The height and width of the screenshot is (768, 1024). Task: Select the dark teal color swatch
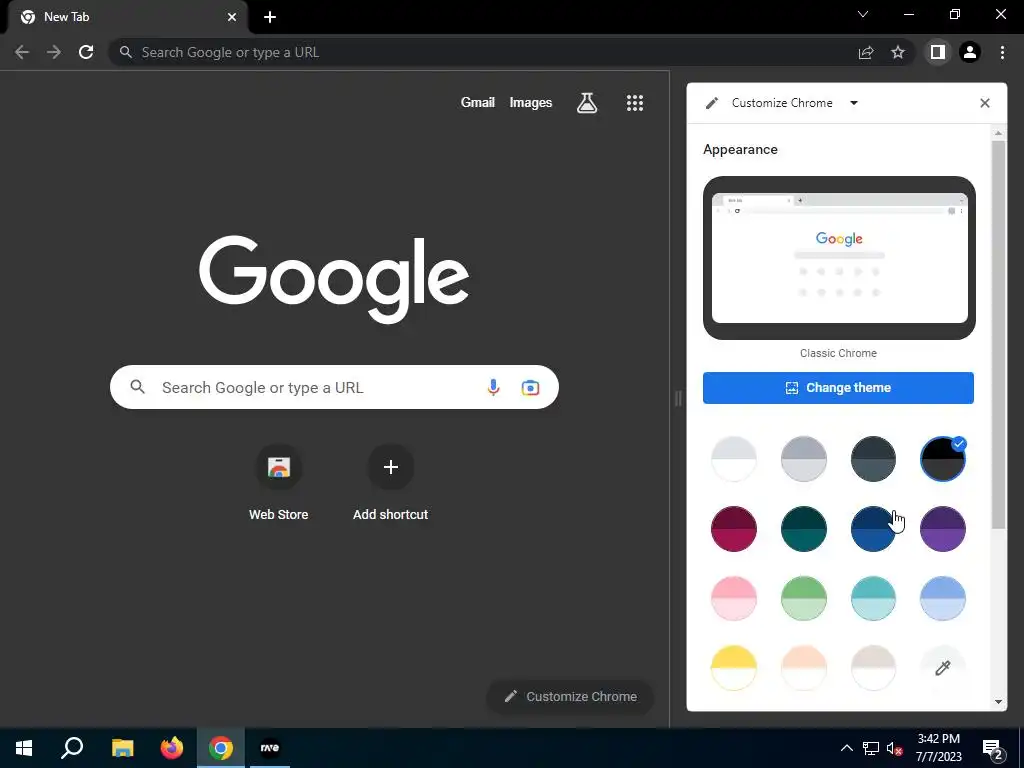pos(803,528)
